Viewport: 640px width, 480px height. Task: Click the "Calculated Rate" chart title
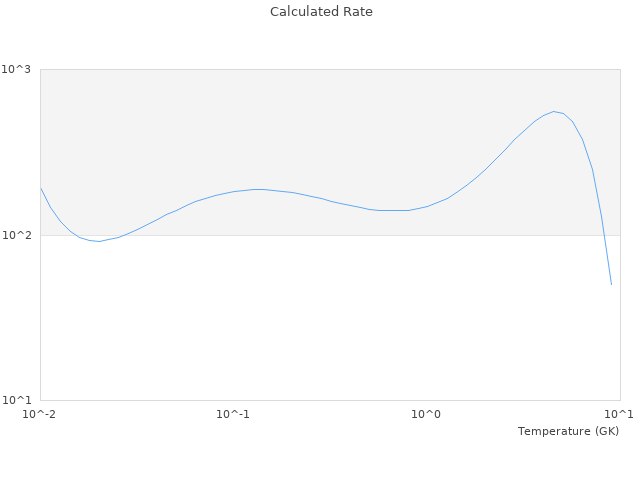pos(321,12)
